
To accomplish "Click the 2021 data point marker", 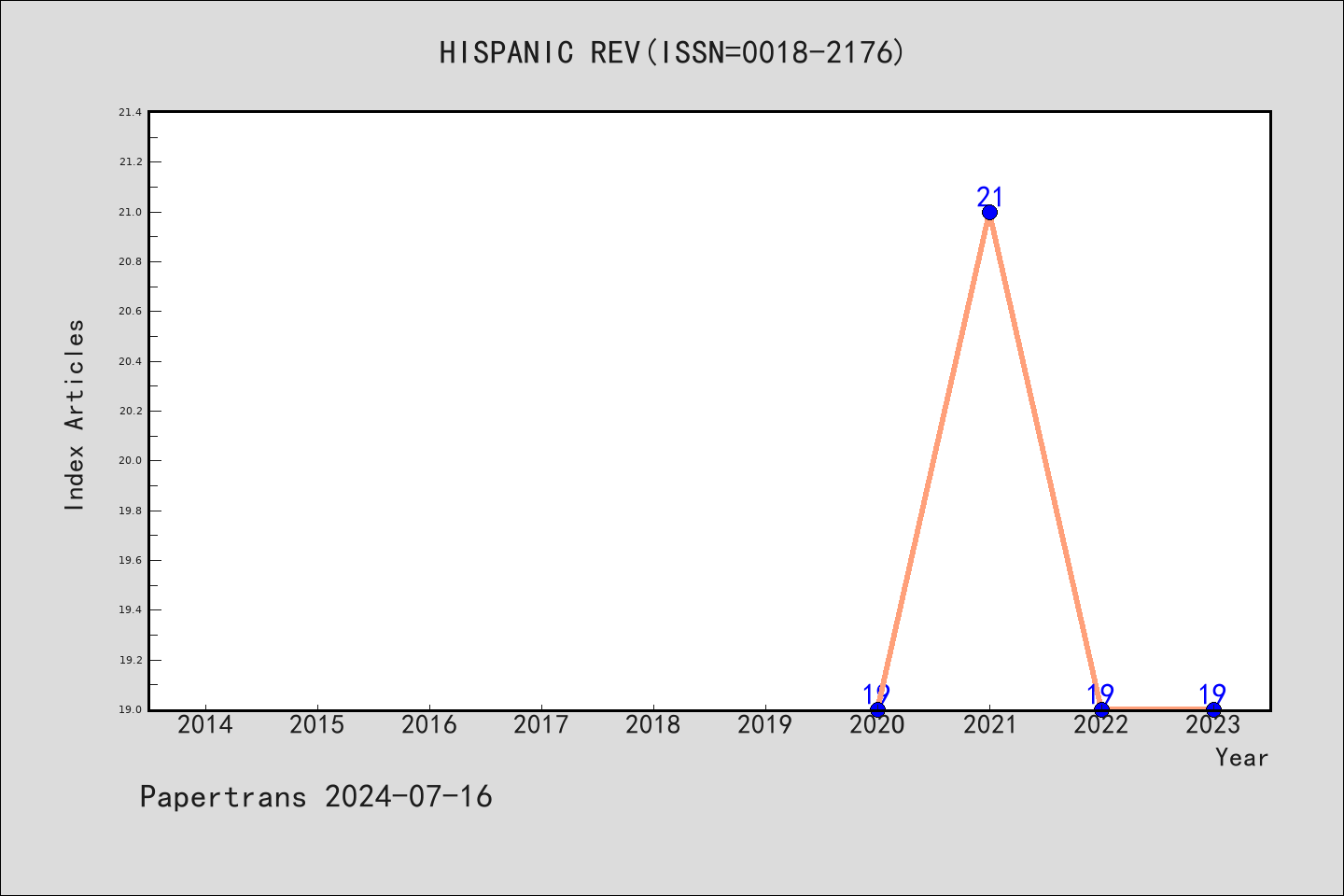I will tap(989, 212).
